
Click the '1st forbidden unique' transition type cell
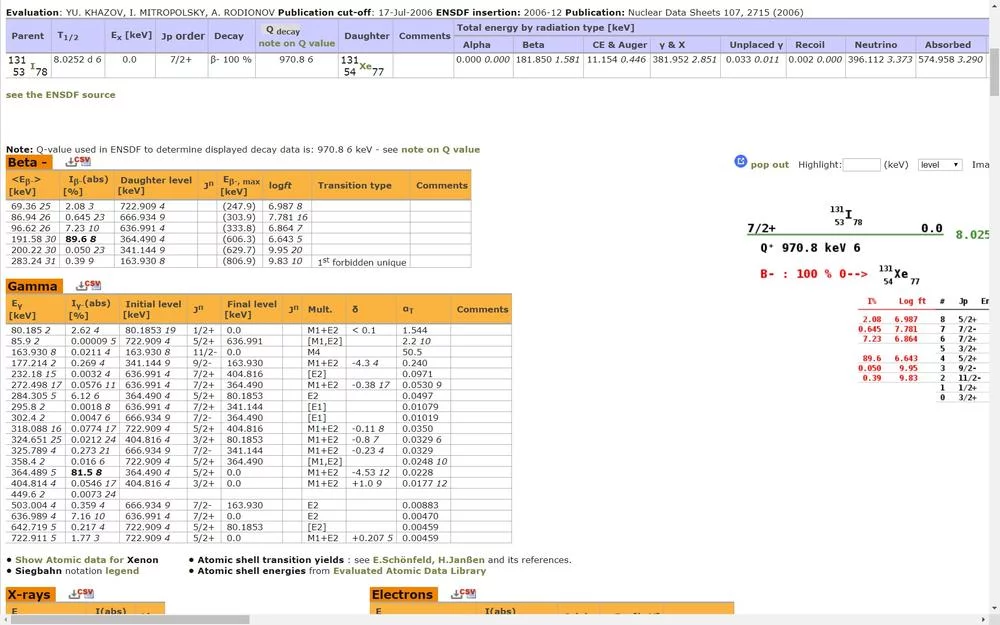click(362, 261)
